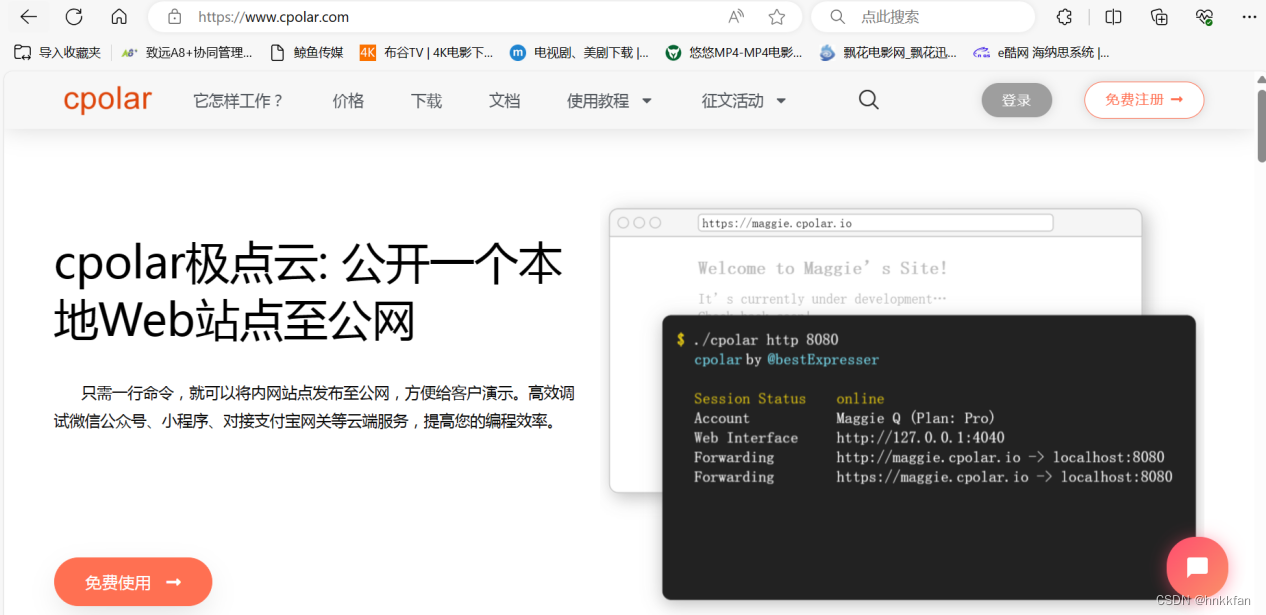Open the 价格 page
Screen dimensions: 1266x615
tap(348, 101)
